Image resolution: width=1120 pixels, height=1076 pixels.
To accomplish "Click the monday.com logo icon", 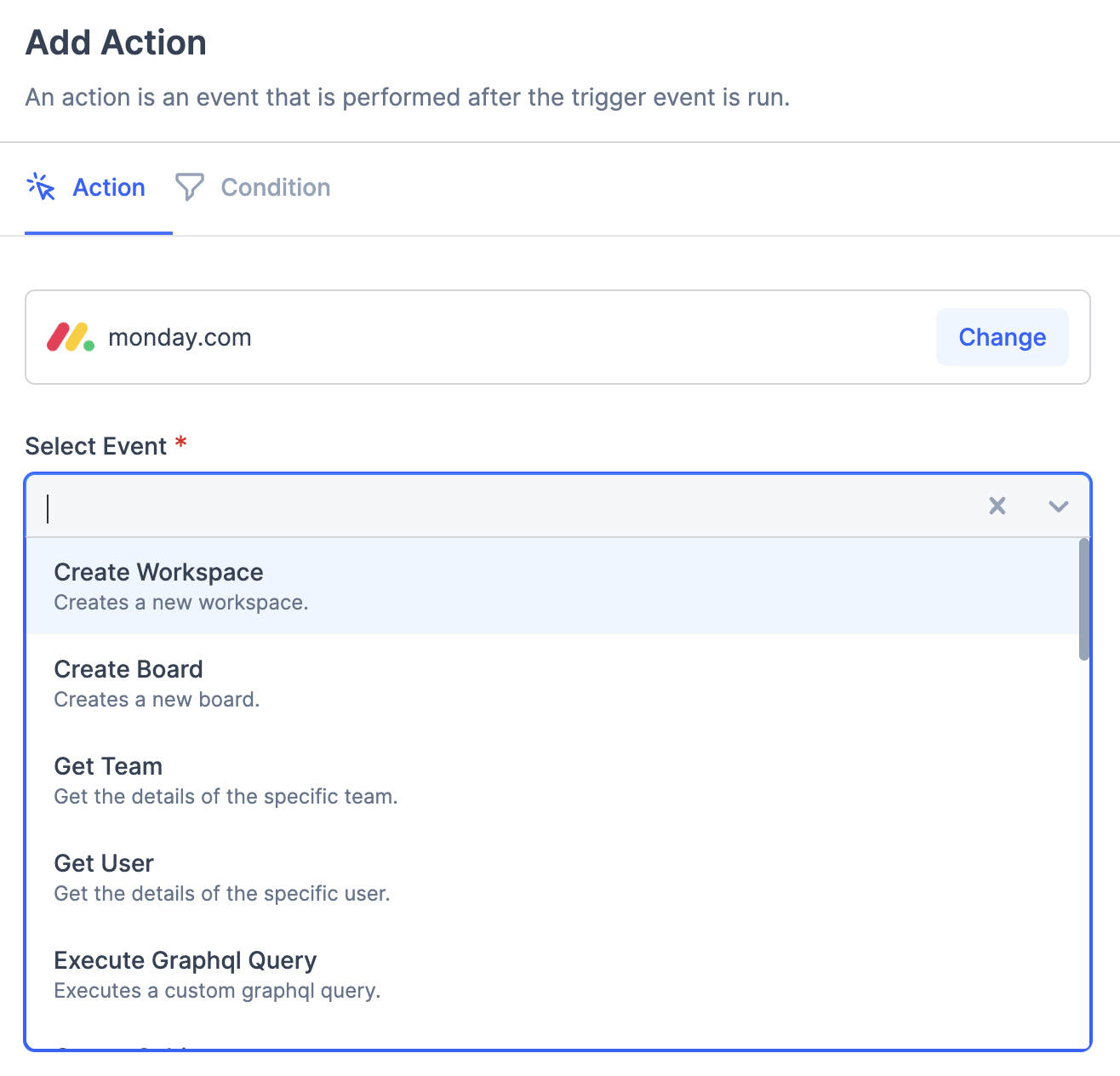I will [x=69, y=337].
